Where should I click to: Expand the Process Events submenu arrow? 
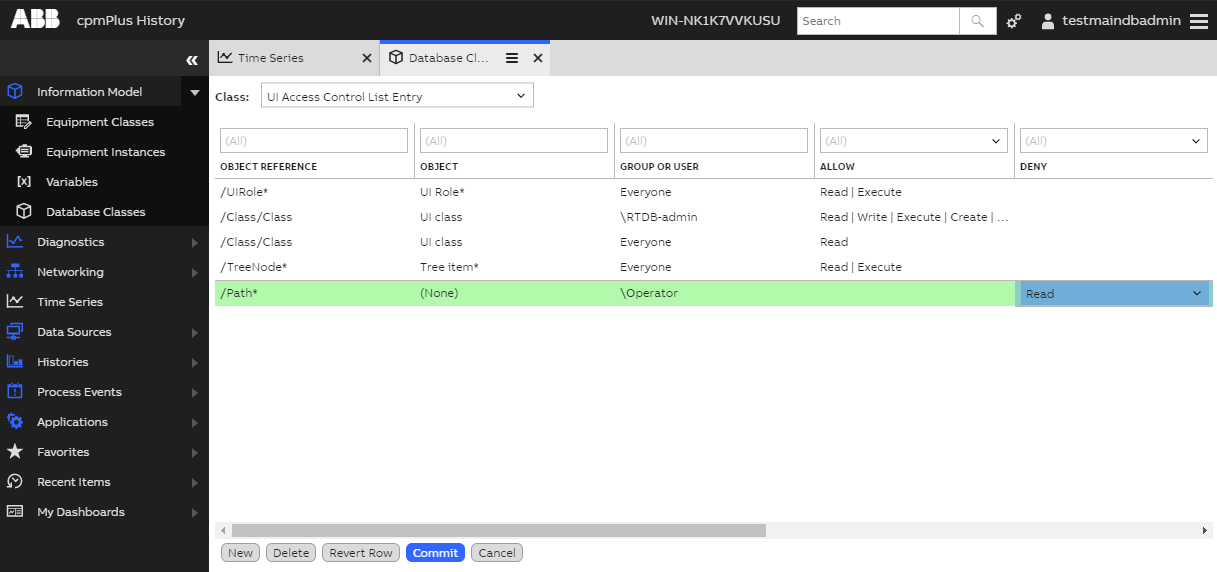coord(195,392)
